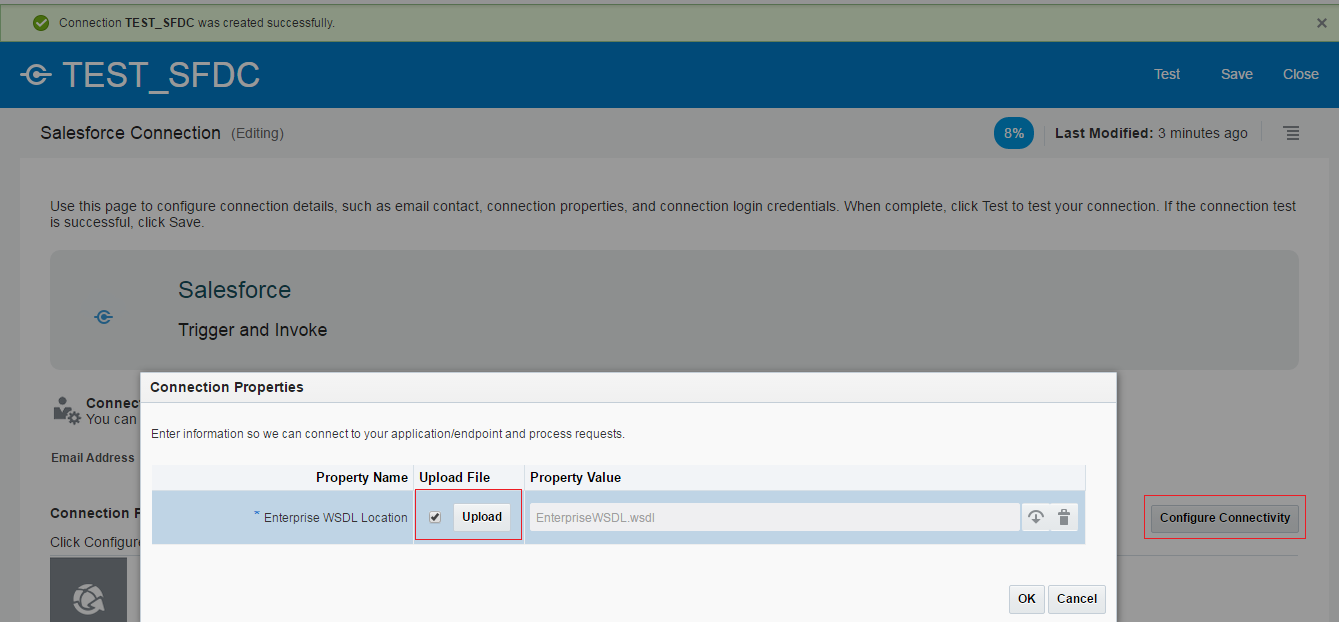
Task: Click the connection administrator people icon
Action: pos(67,410)
